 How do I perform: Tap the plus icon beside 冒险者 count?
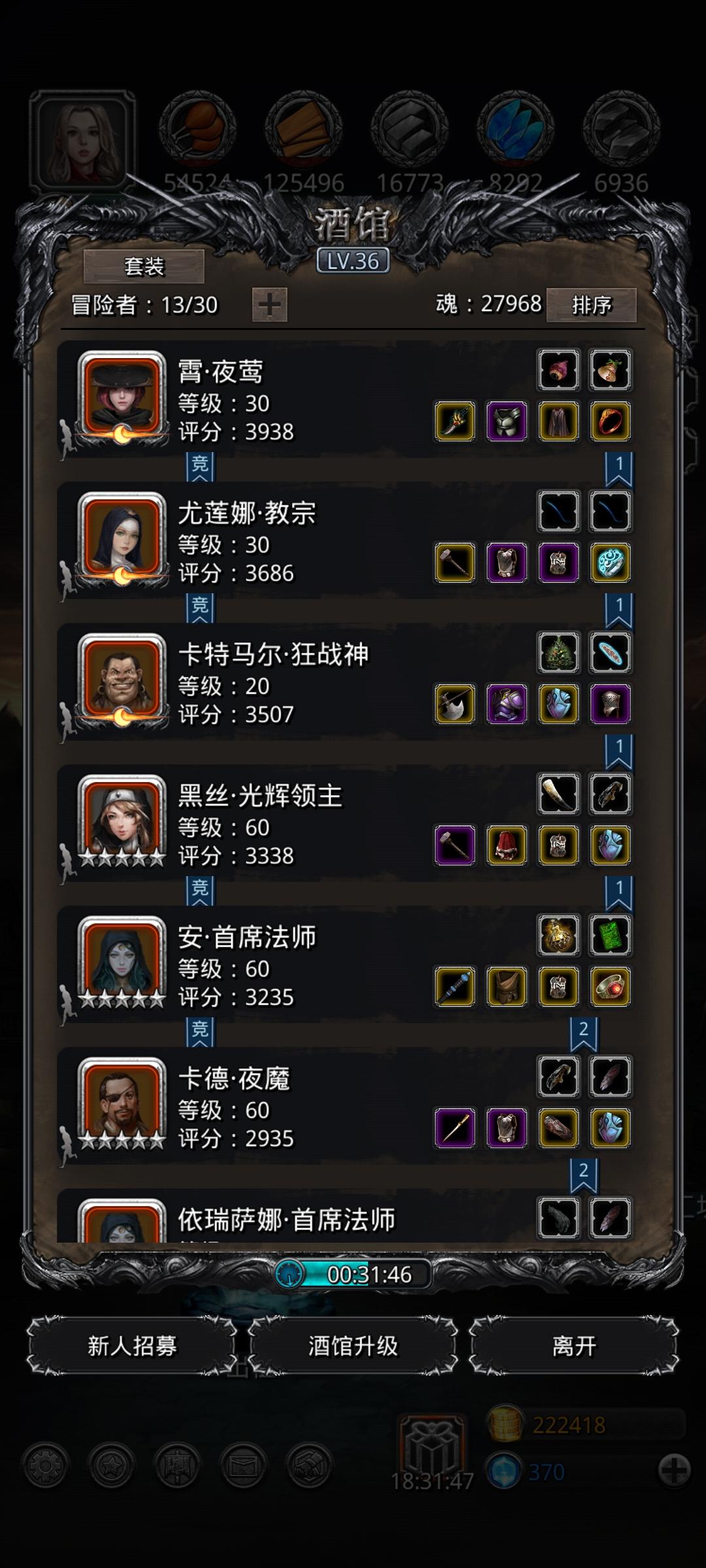270,305
